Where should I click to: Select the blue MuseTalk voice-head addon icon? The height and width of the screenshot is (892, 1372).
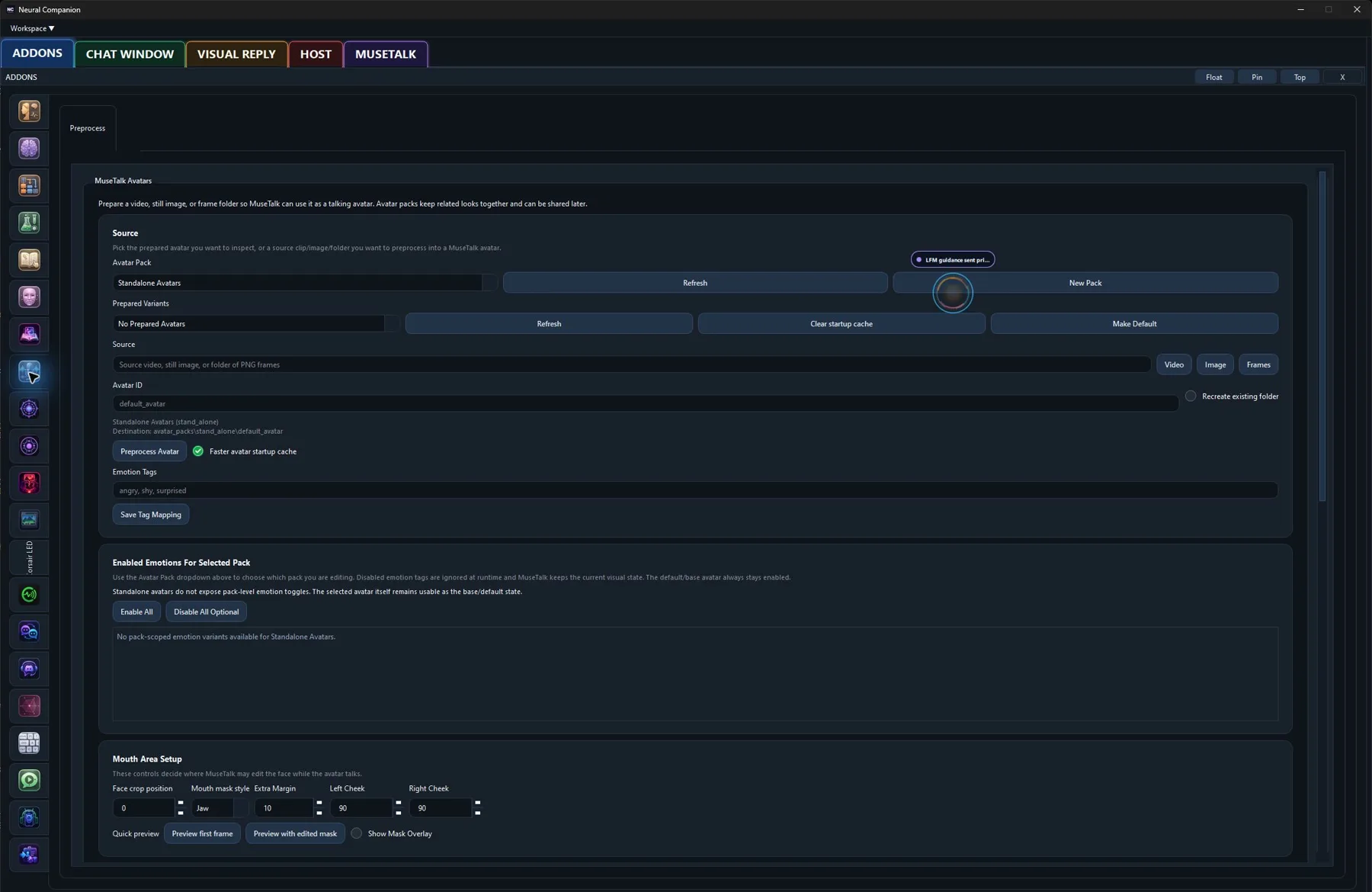[x=29, y=371]
